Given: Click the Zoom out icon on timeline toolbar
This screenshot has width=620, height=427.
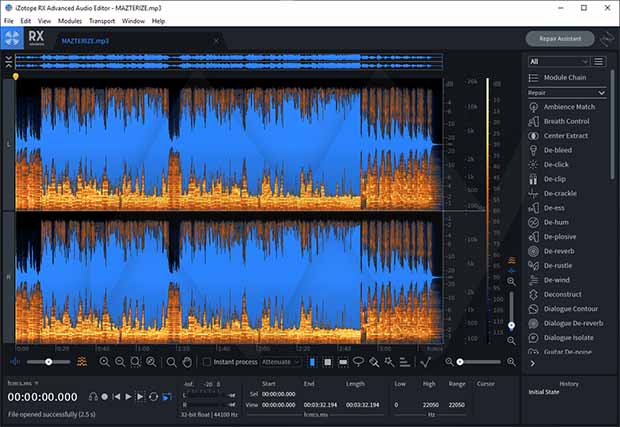Looking at the screenshot, I should click(x=120, y=362).
